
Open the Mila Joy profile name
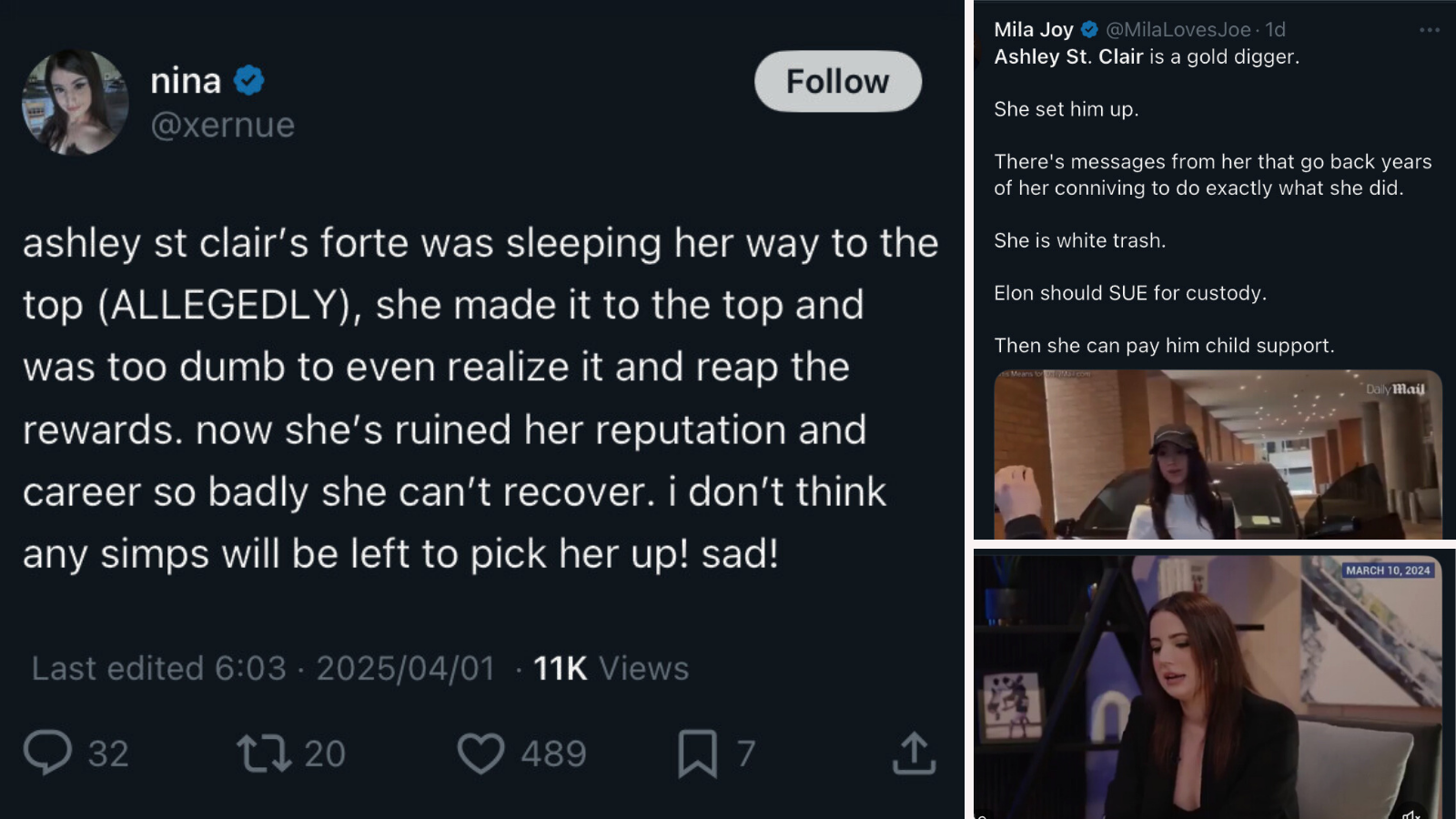pos(1034,29)
